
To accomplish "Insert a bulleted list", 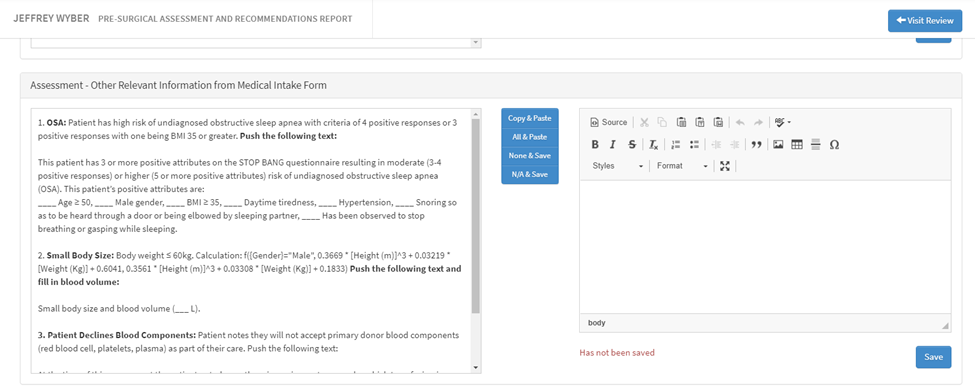I will tap(695, 144).
